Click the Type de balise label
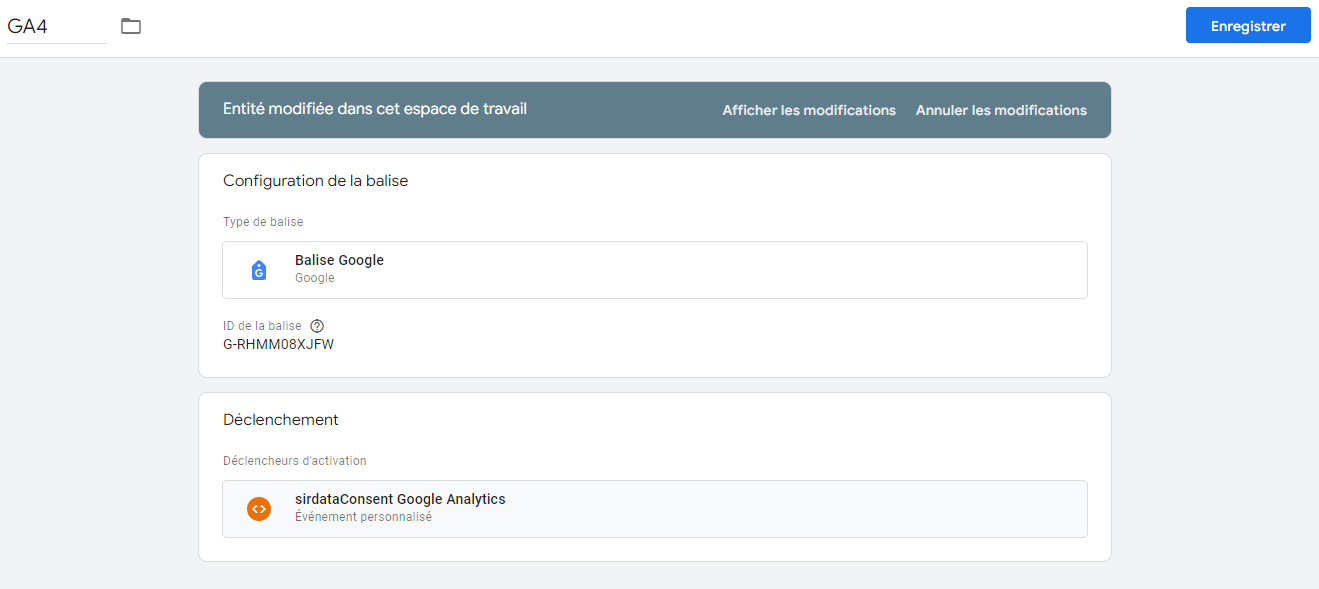The height and width of the screenshot is (589, 1319). click(263, 222)
